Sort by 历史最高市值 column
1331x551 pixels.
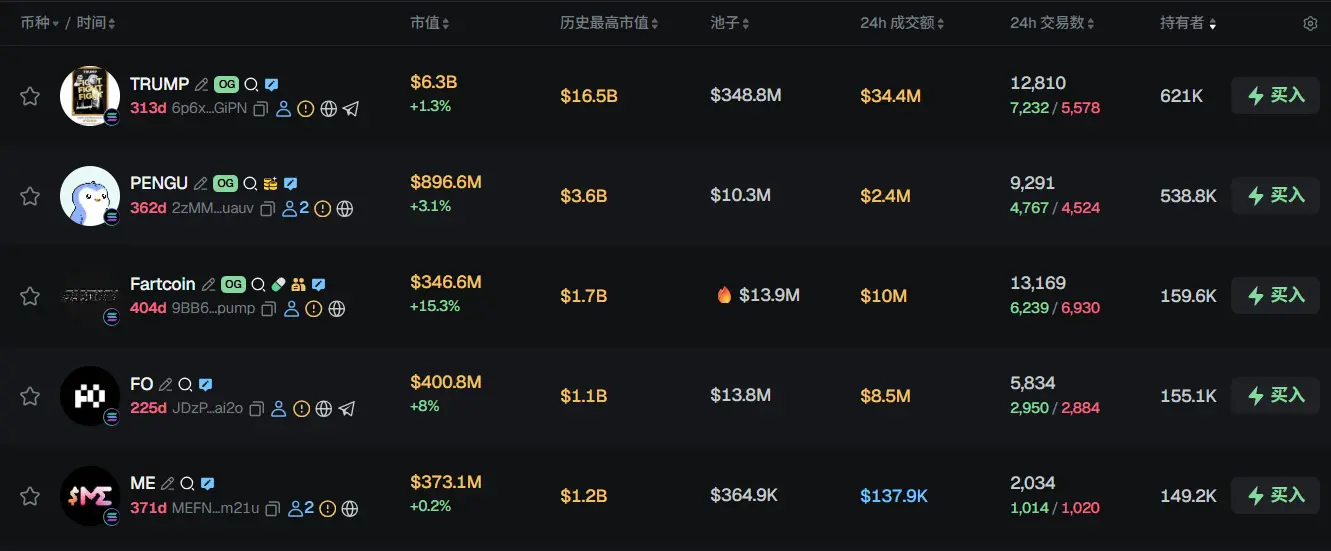point(609,23)
